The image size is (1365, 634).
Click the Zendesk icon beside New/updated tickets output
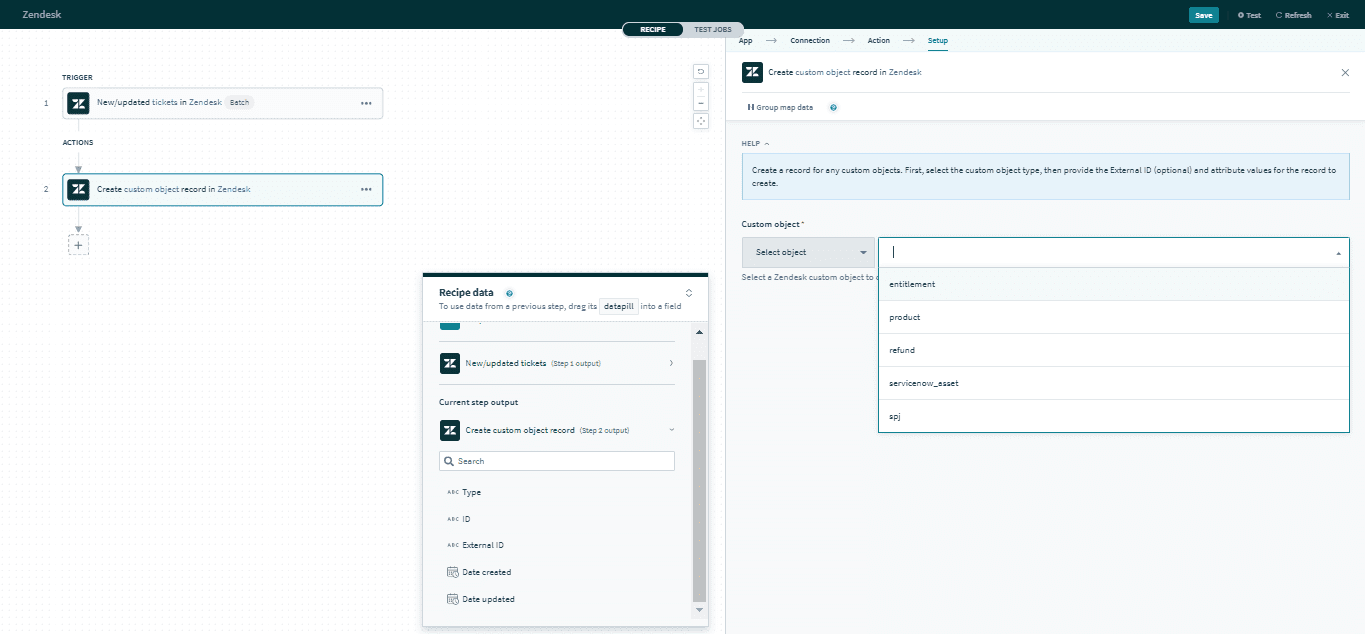pyautogui.click(x=450, y=363)
